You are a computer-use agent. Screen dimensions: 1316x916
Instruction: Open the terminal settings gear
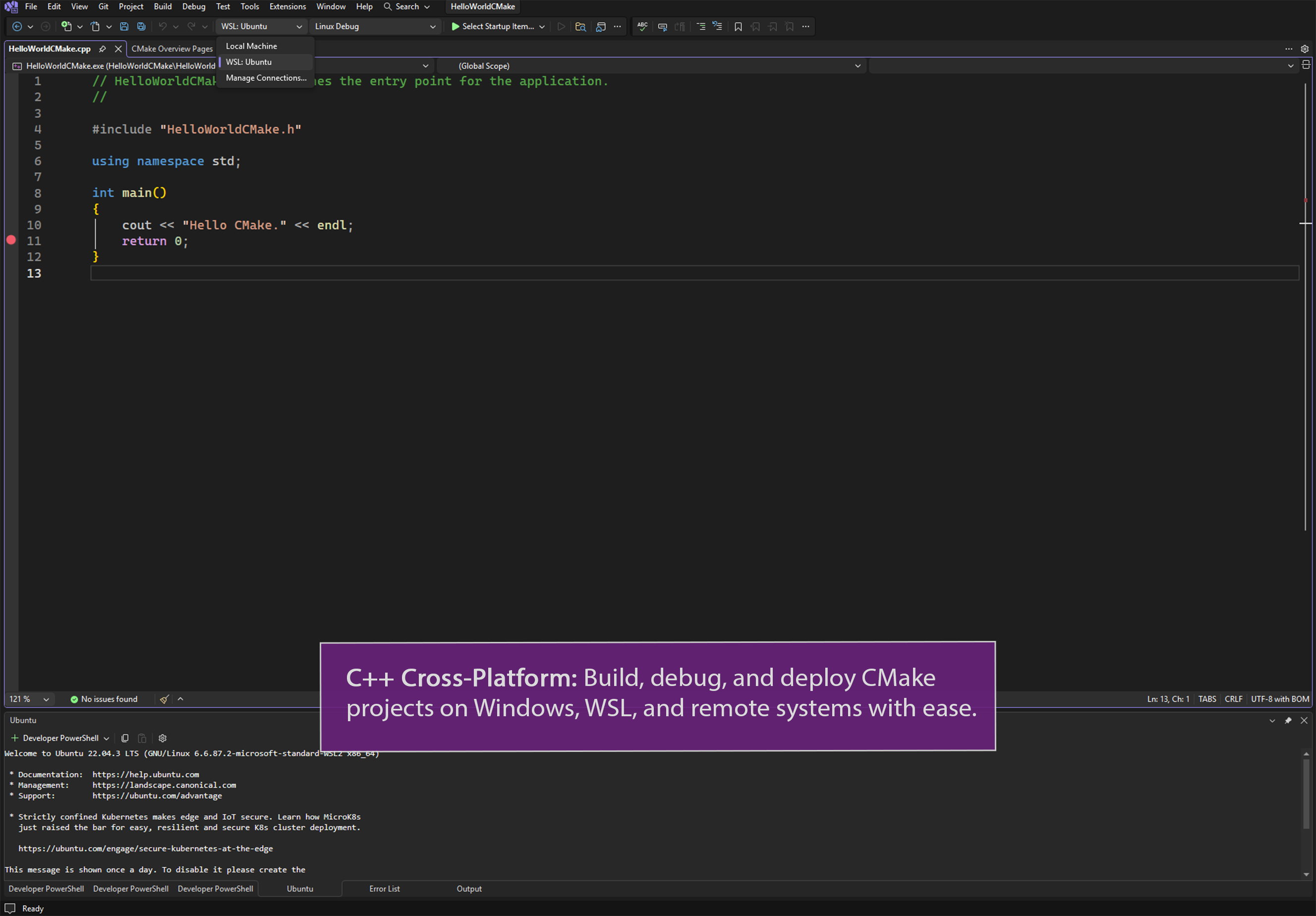pos(162,738)
